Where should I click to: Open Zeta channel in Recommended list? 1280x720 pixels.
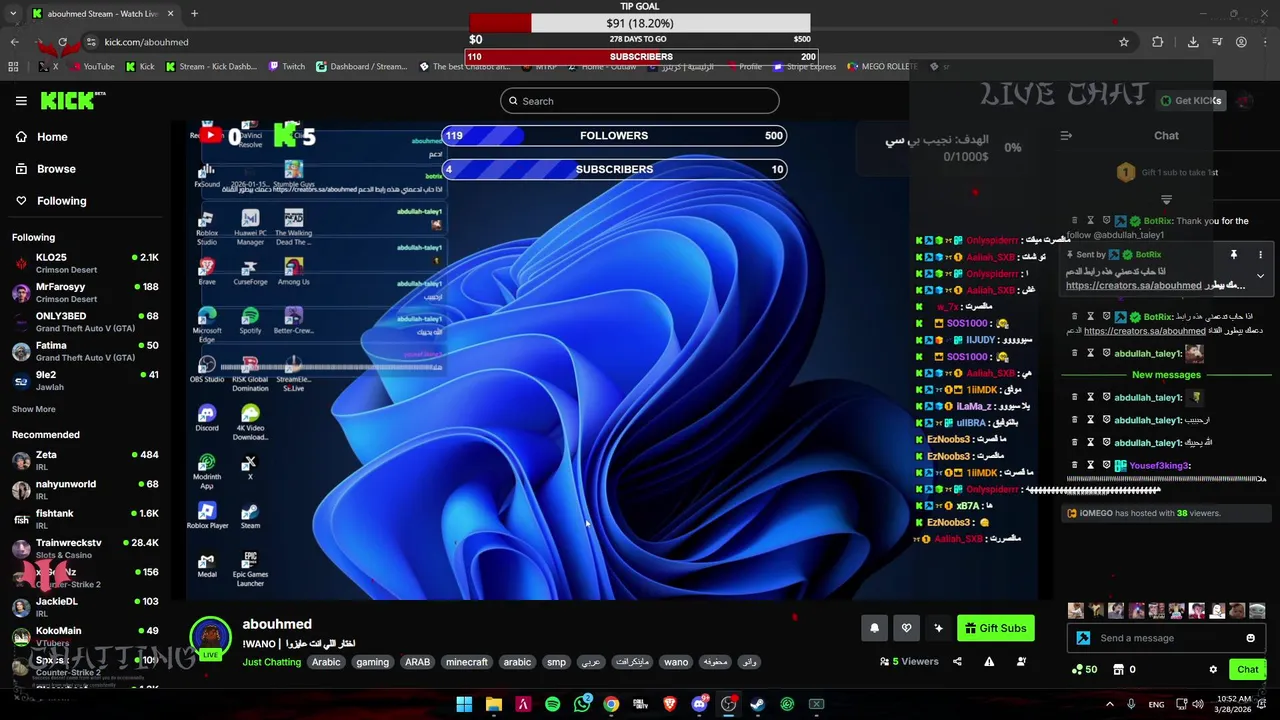[85, 461]
